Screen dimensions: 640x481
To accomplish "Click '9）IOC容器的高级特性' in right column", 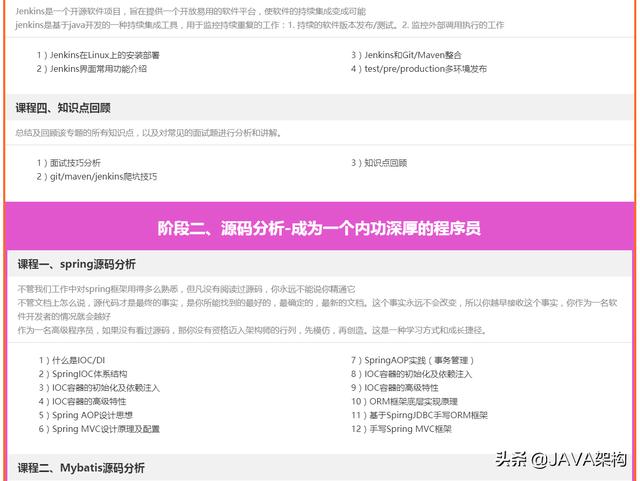I will [395, 387].
